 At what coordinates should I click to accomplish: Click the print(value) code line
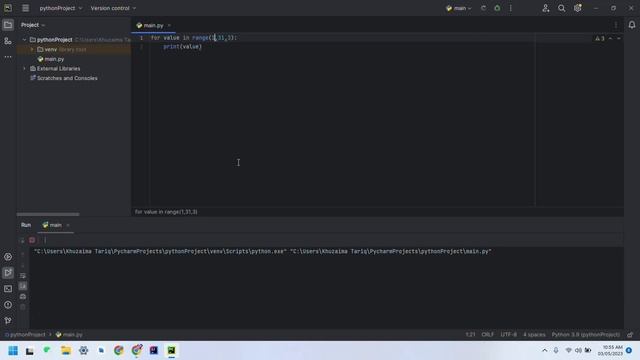tap(182, 47)
